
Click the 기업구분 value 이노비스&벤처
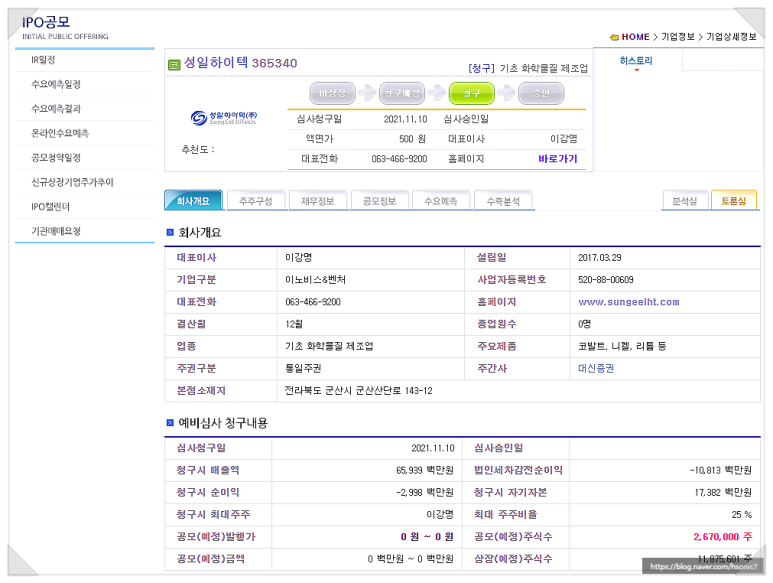(316, 279)
